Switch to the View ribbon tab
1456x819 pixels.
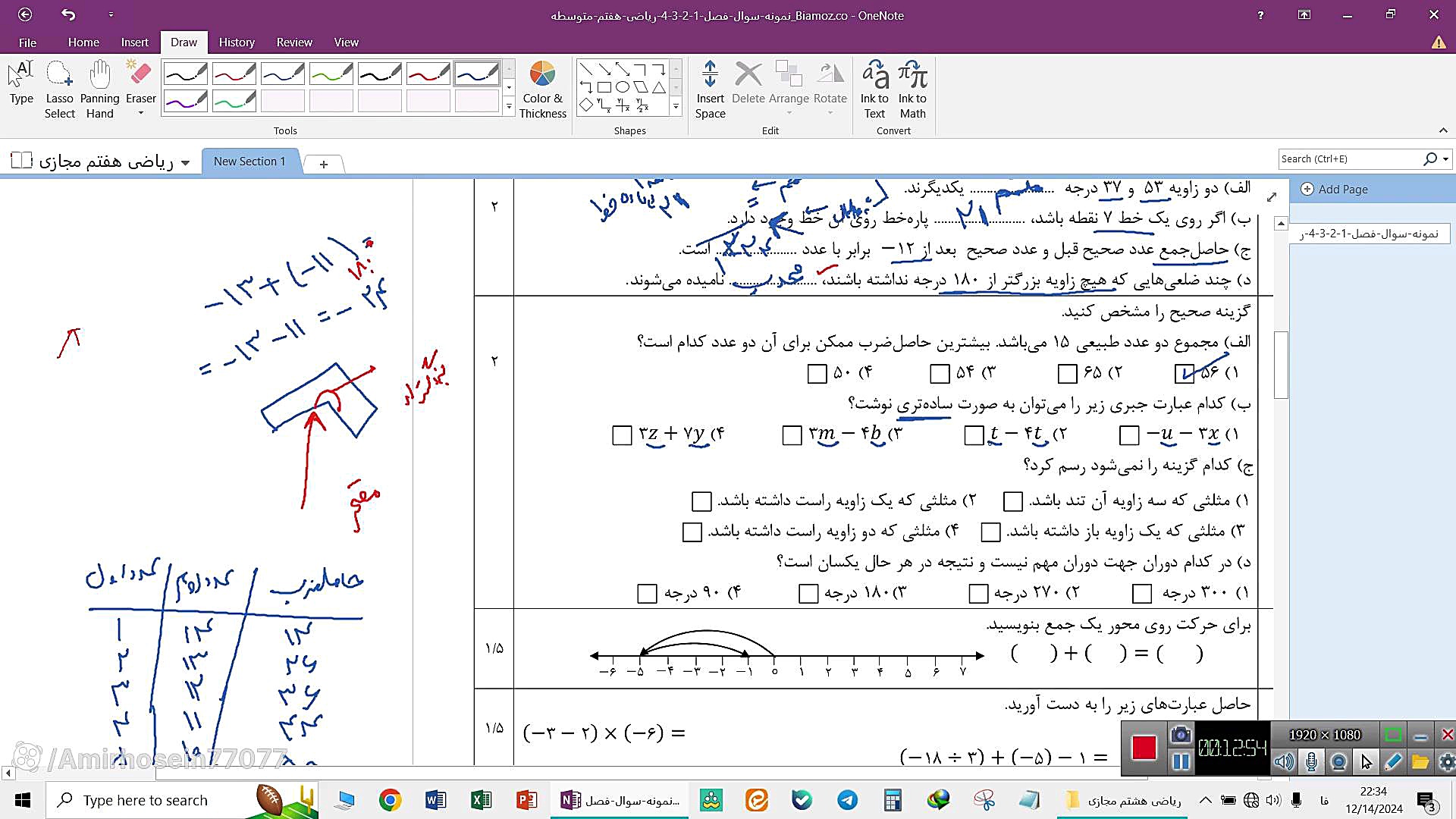[x=346, y=42]
